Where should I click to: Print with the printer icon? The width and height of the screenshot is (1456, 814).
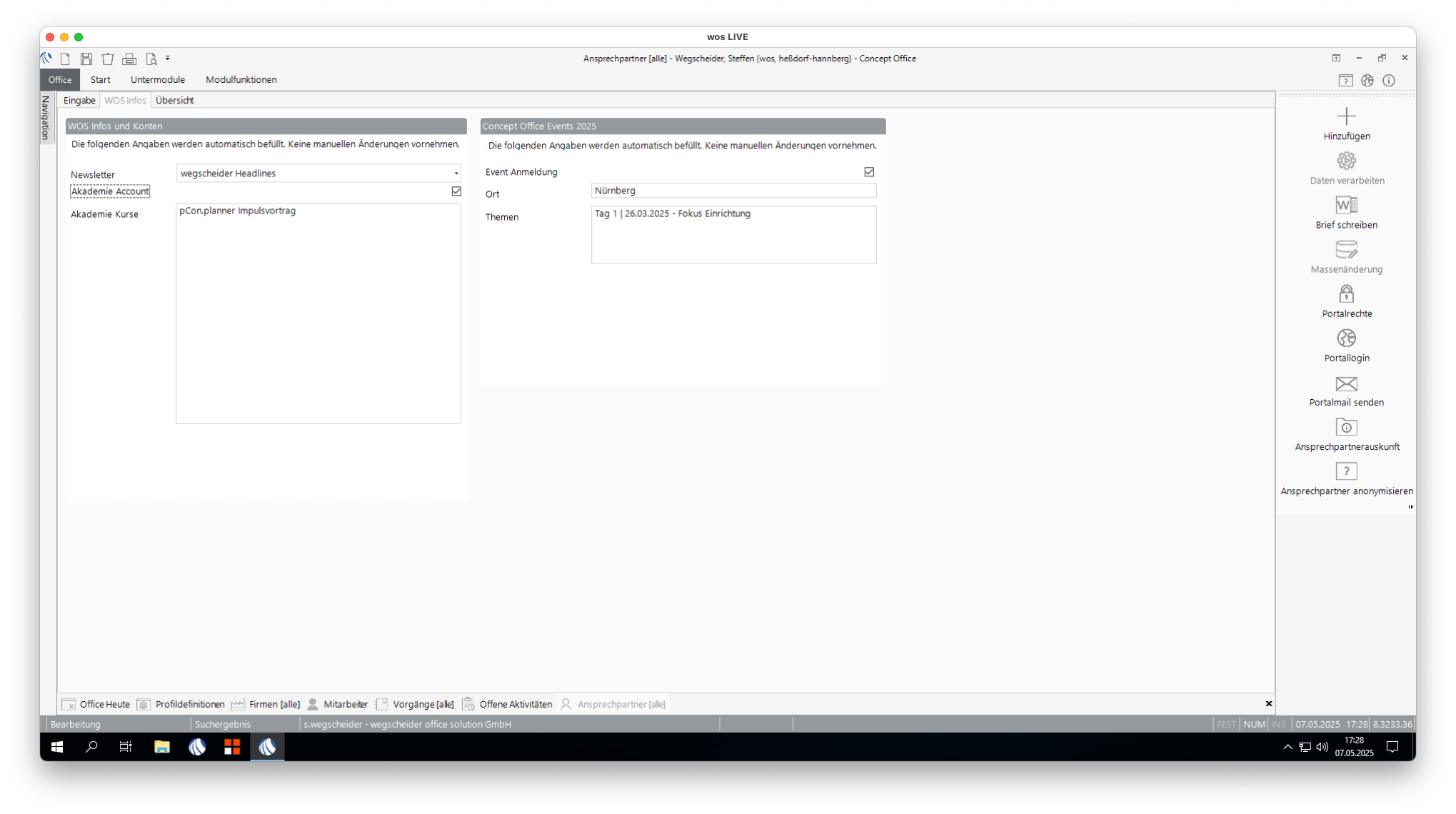[x=129, y=59]
